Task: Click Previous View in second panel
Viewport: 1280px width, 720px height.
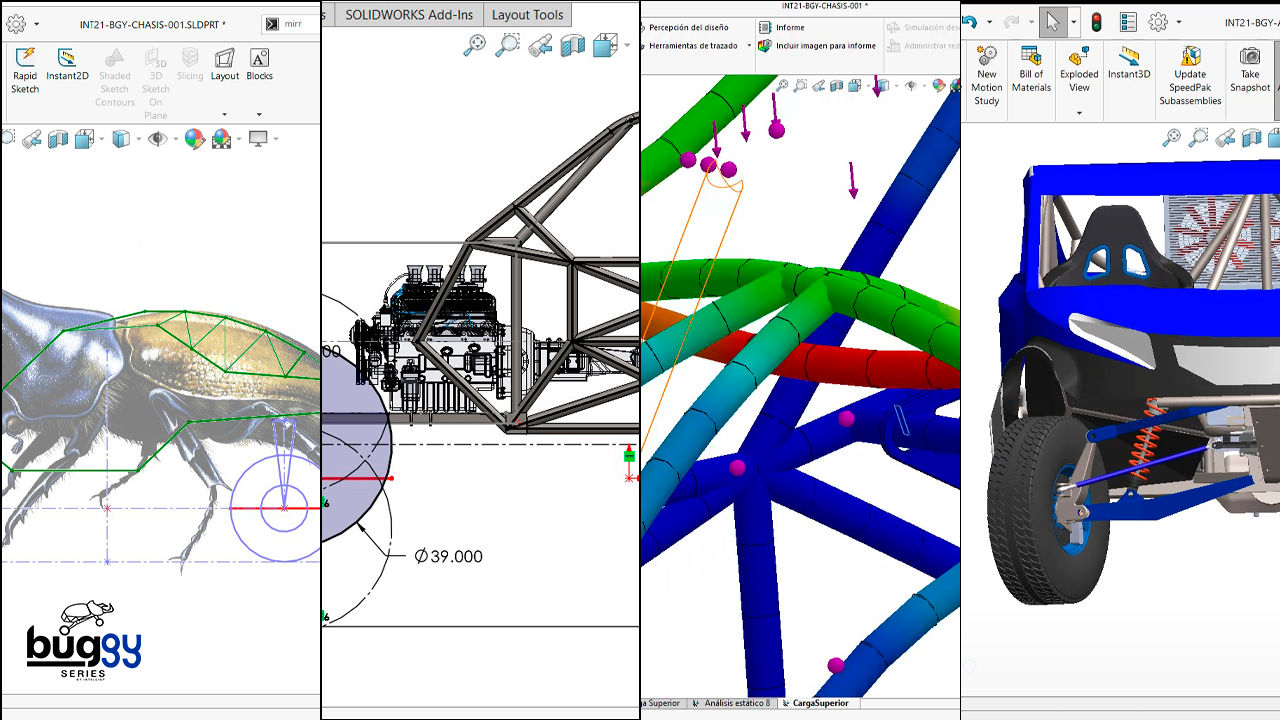Action: pyautogui.click(x=540, y=44)
